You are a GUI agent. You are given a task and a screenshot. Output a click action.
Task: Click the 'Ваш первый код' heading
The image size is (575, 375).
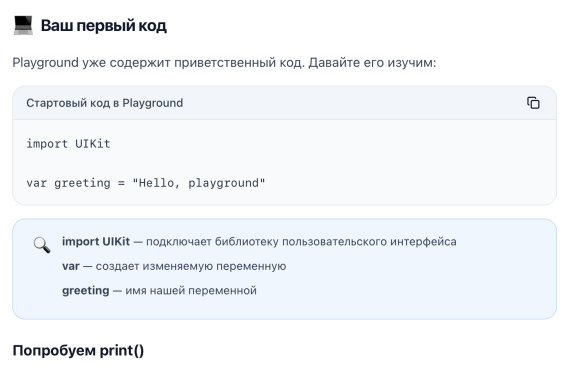pyautogui.click(x=103, y=26)
